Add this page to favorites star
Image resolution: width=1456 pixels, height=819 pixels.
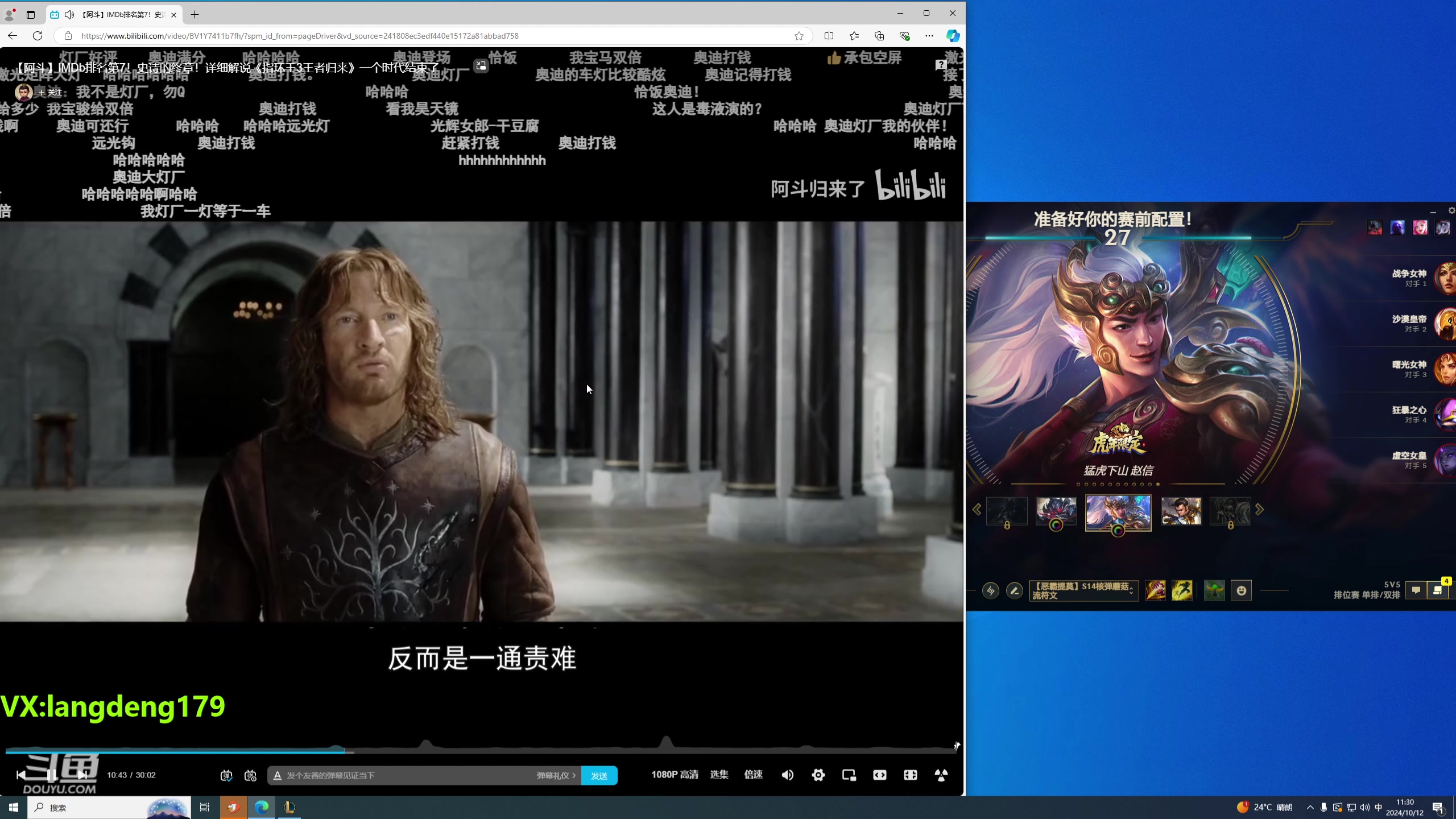coord(799,36)
